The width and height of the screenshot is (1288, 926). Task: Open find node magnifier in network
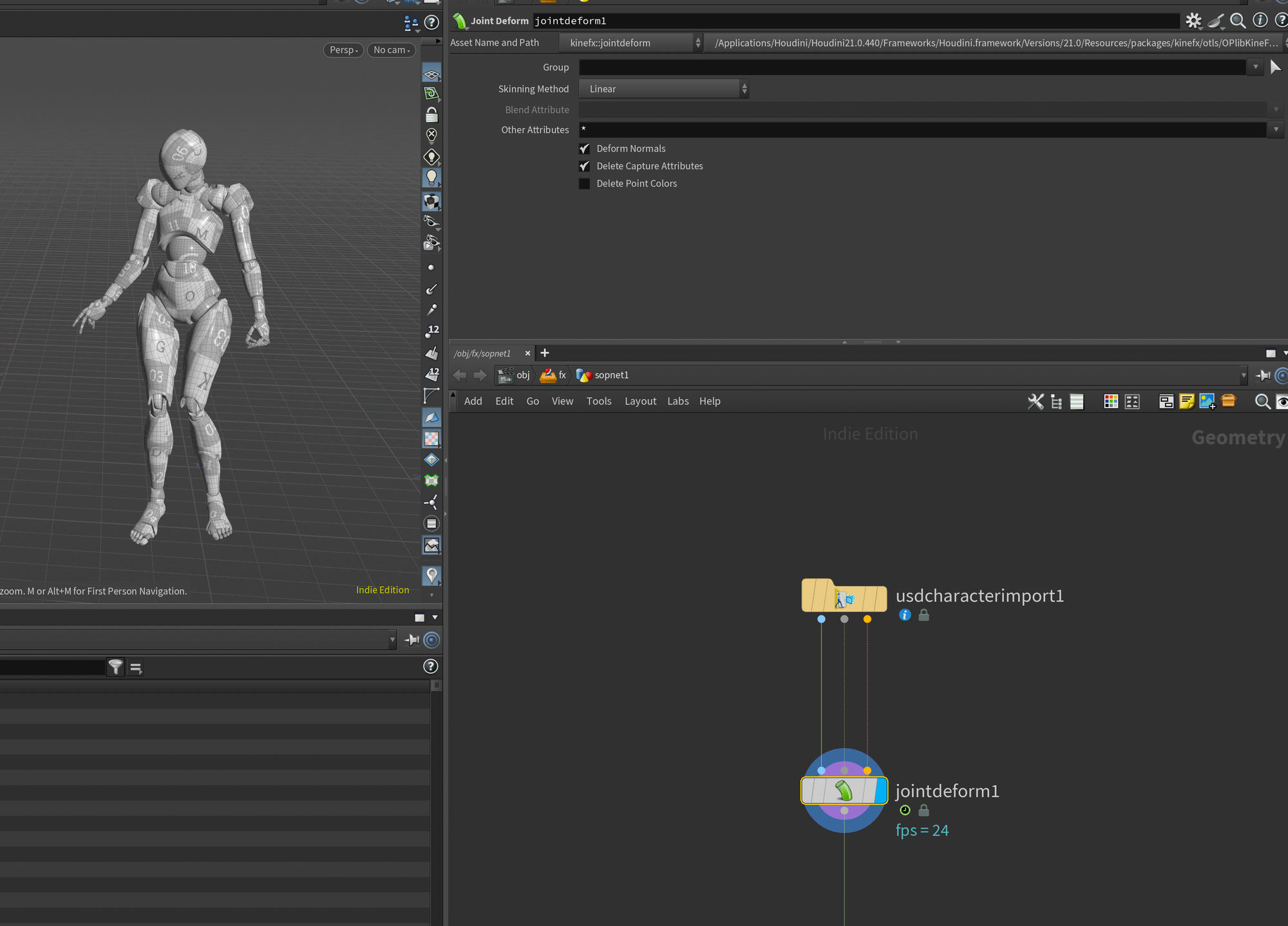click(x=1262, y=402)
